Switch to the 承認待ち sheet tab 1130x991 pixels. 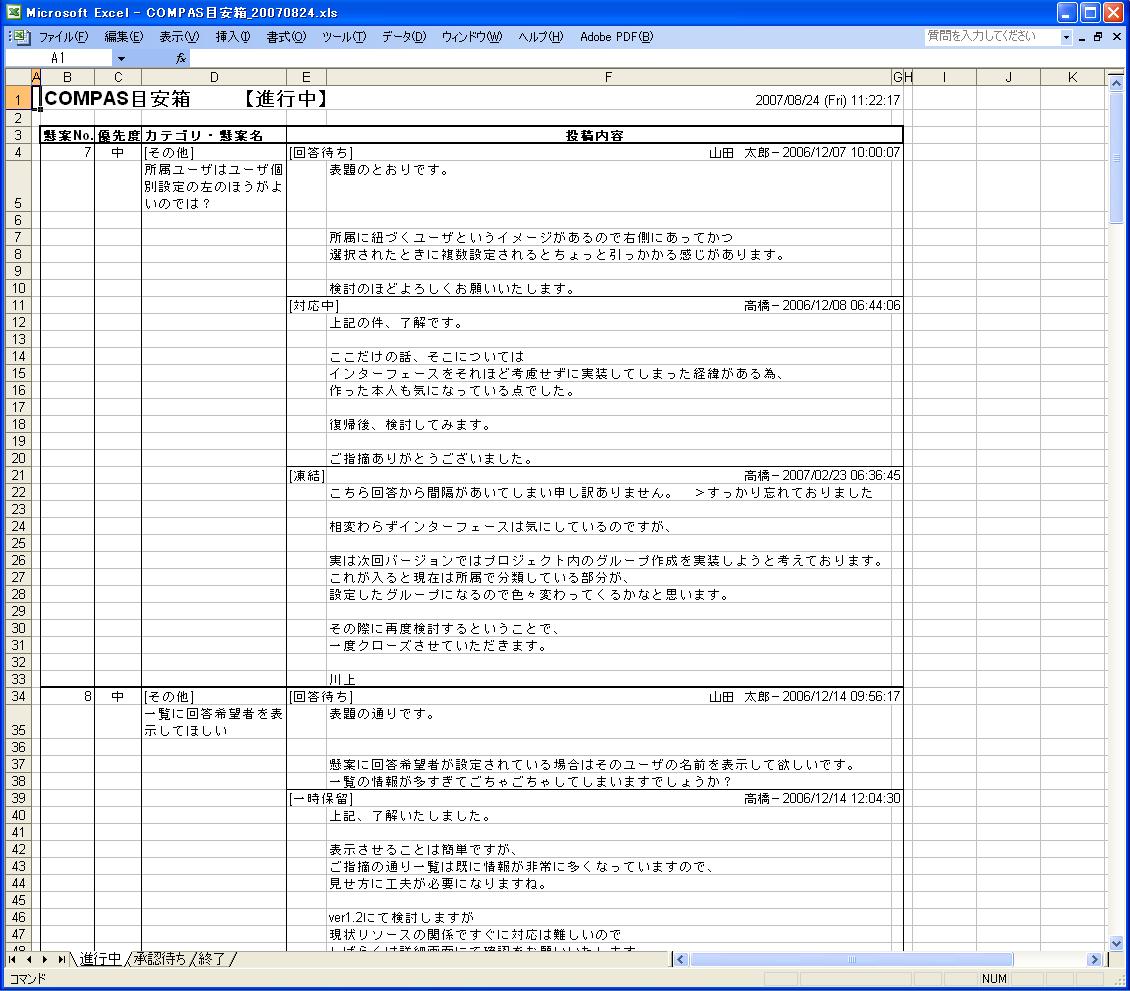coord(160,960)
